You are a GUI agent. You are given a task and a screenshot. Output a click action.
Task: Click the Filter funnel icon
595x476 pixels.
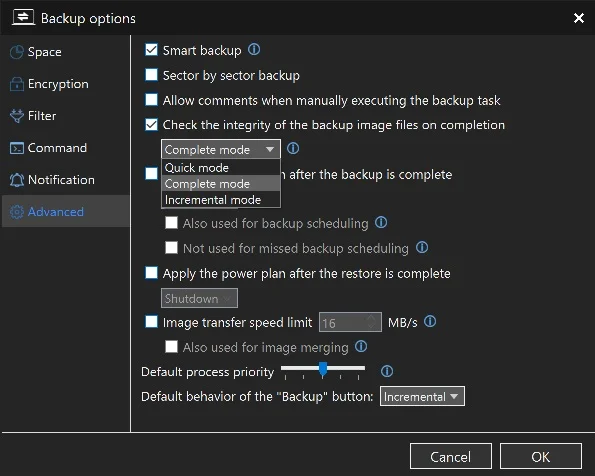17,116
